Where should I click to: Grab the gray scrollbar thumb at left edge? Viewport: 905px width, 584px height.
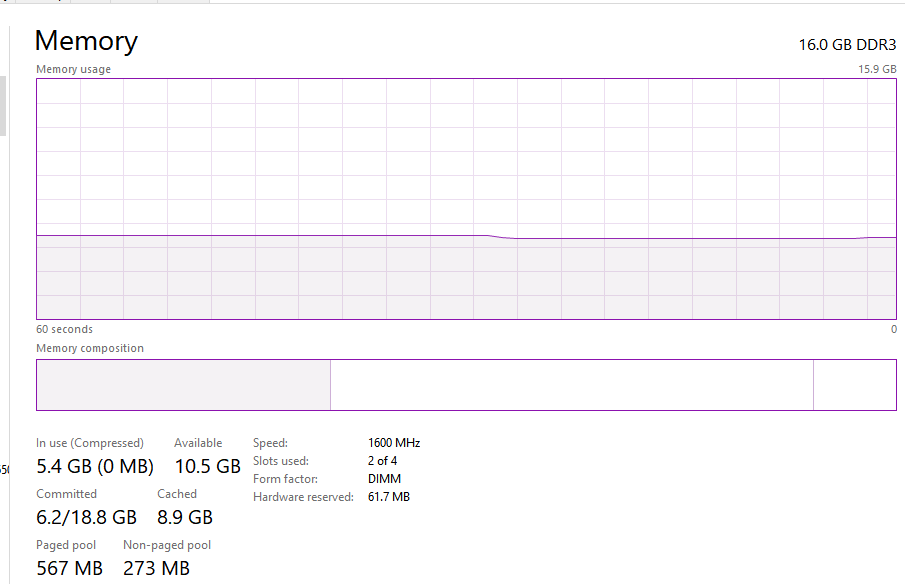[3, 106]
